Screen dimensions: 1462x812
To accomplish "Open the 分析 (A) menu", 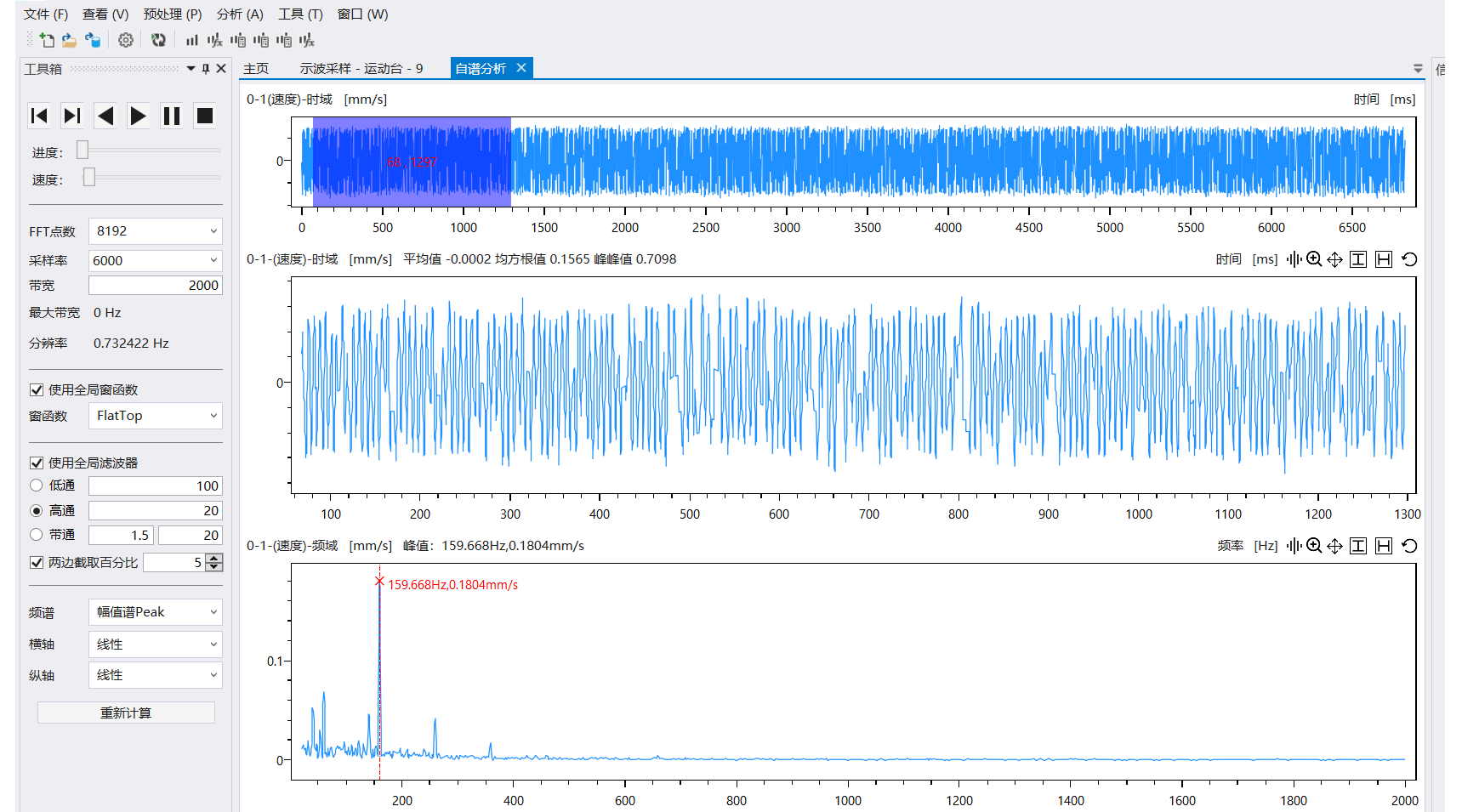I will 240,14.
